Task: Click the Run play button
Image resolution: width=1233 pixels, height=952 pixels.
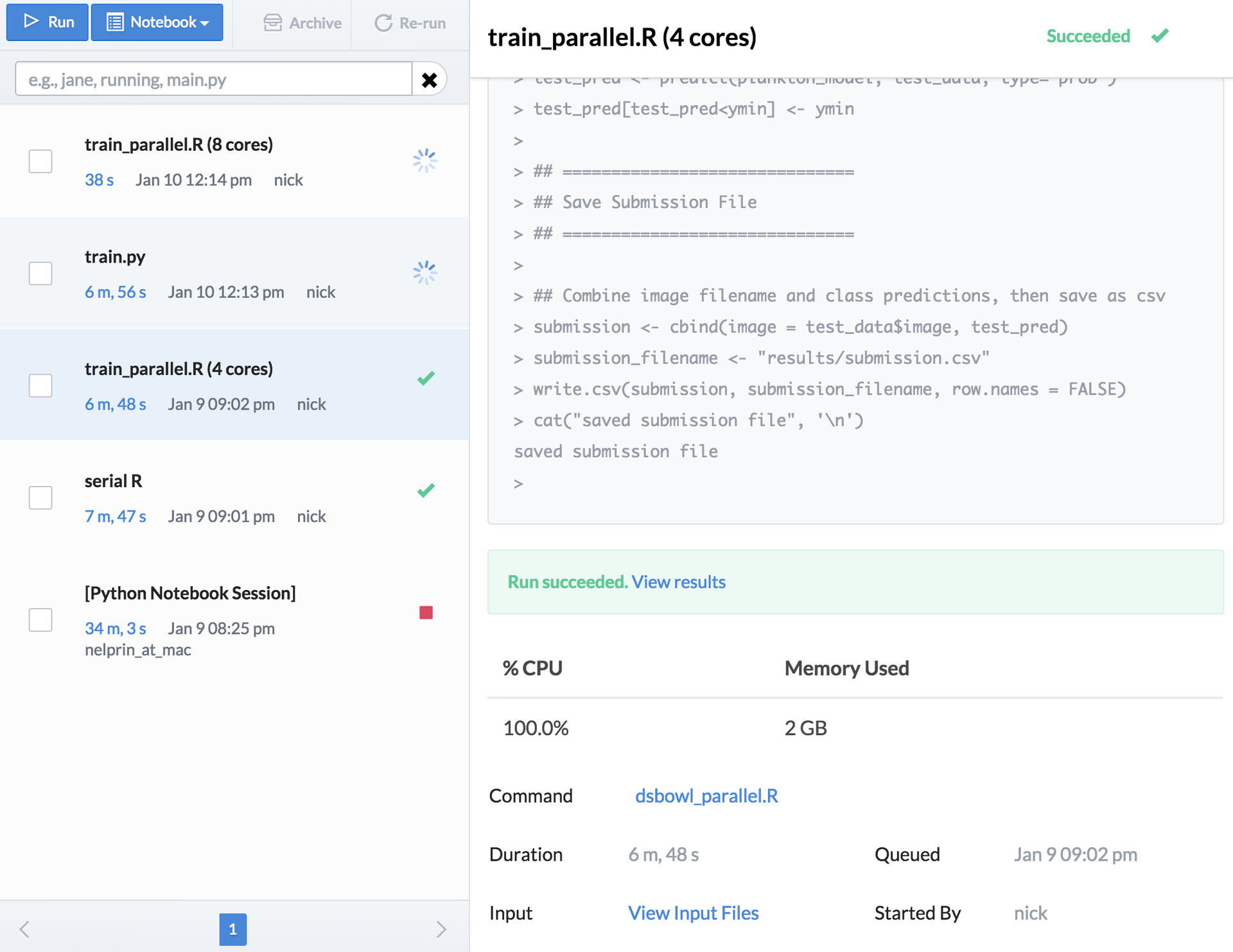Action: pyautogui.click(x=48, y=22)
